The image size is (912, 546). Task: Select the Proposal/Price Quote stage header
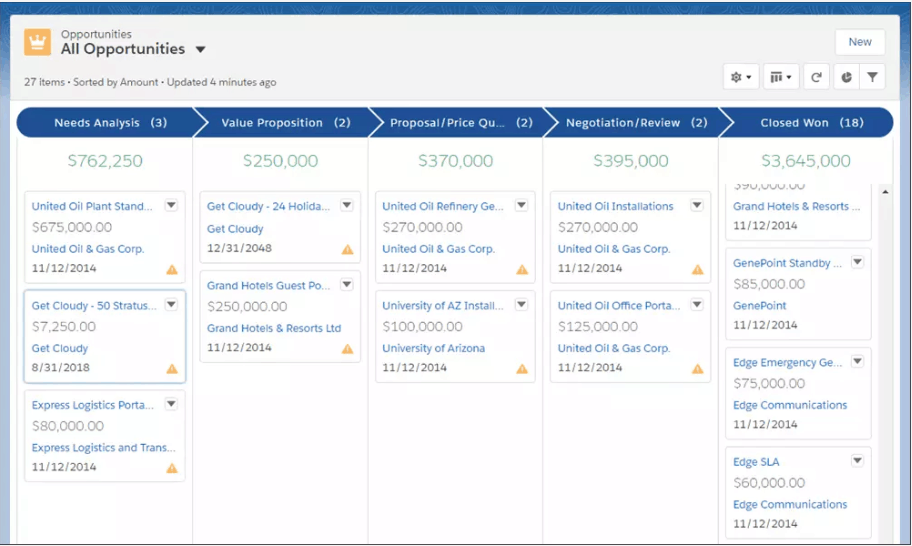pyautogui.click(x=461, y=123)
